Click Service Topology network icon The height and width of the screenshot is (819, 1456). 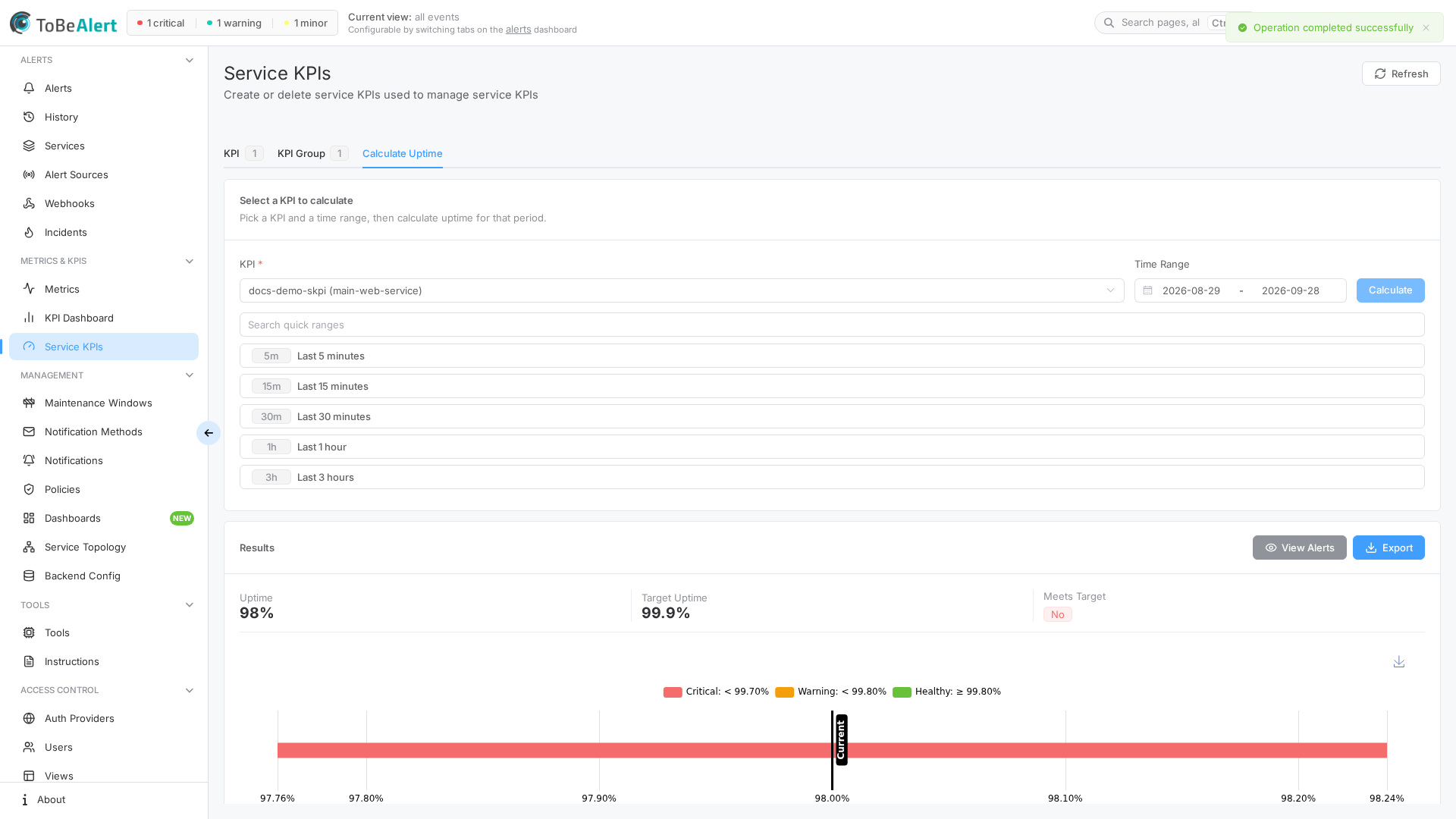[29, 547]
